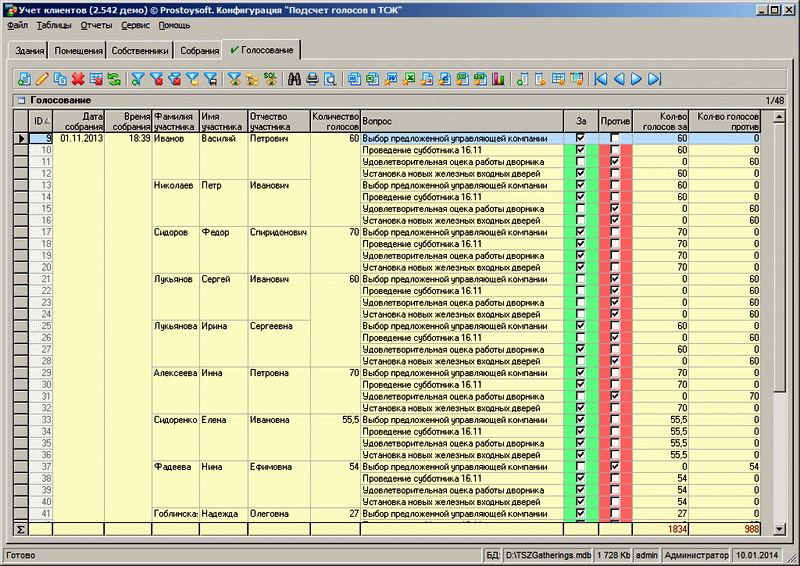Toggle 'За' checkbox in row ID 9
Viewport: 800px width, 566px height.
coord(580,138)
